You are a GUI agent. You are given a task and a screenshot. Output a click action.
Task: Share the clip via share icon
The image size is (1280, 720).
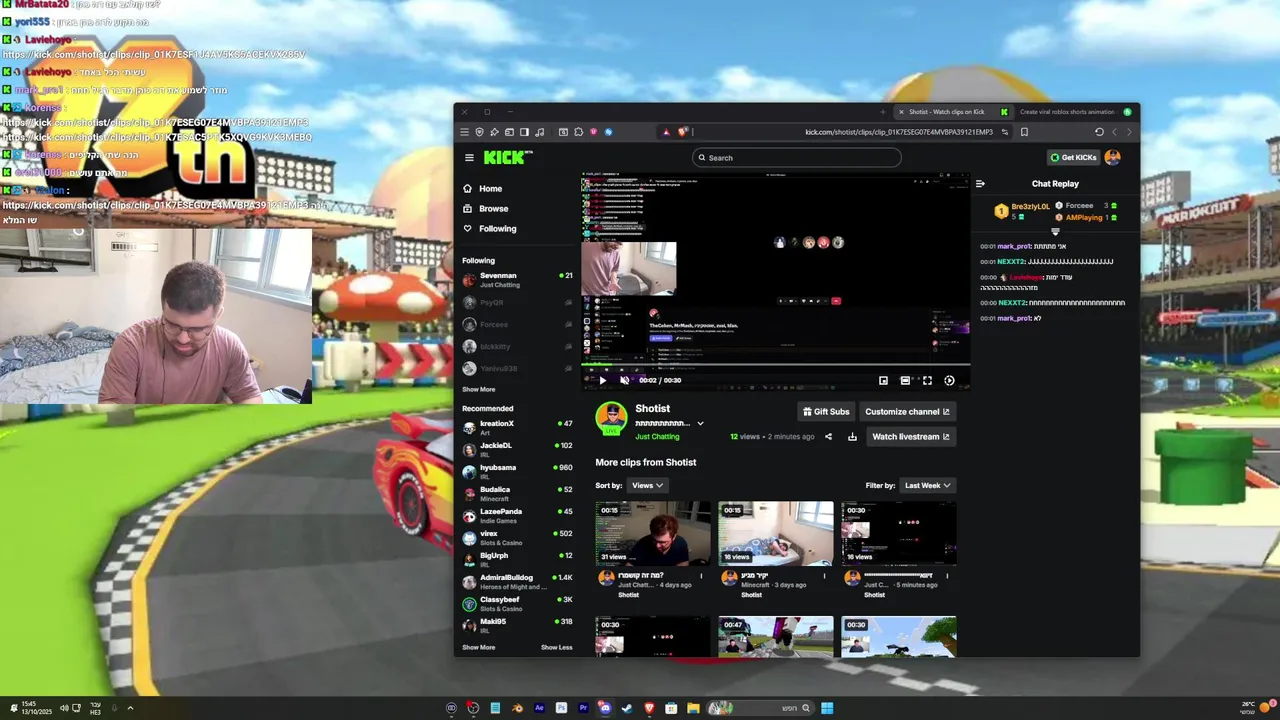pyautogui.click(x=828, y=436)
